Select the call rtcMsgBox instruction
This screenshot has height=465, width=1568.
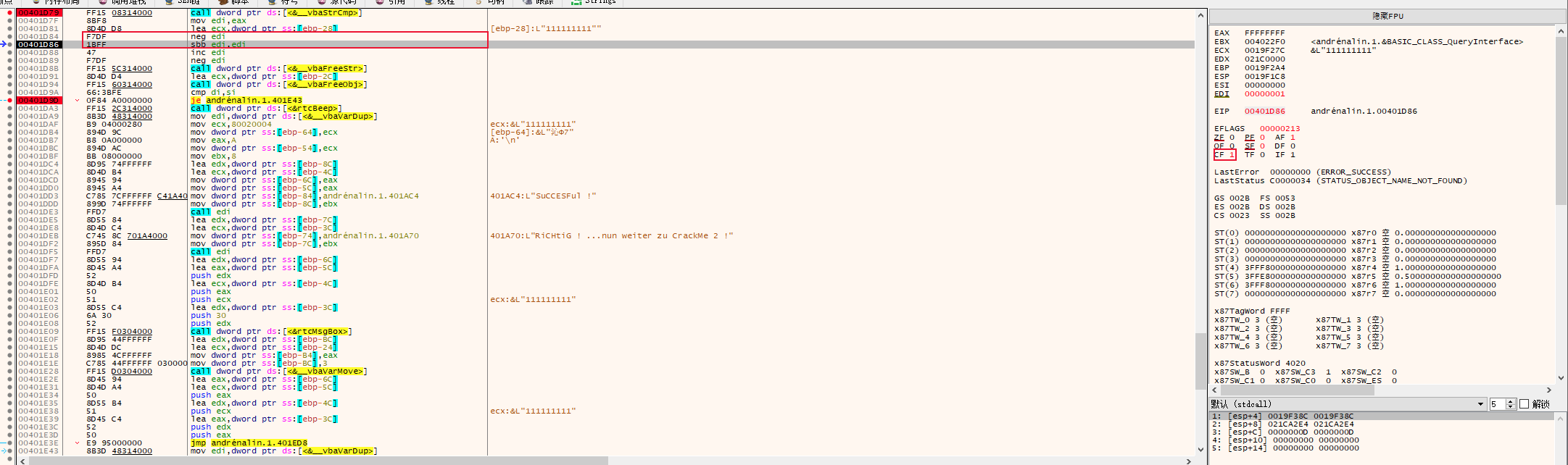point(270,331)
